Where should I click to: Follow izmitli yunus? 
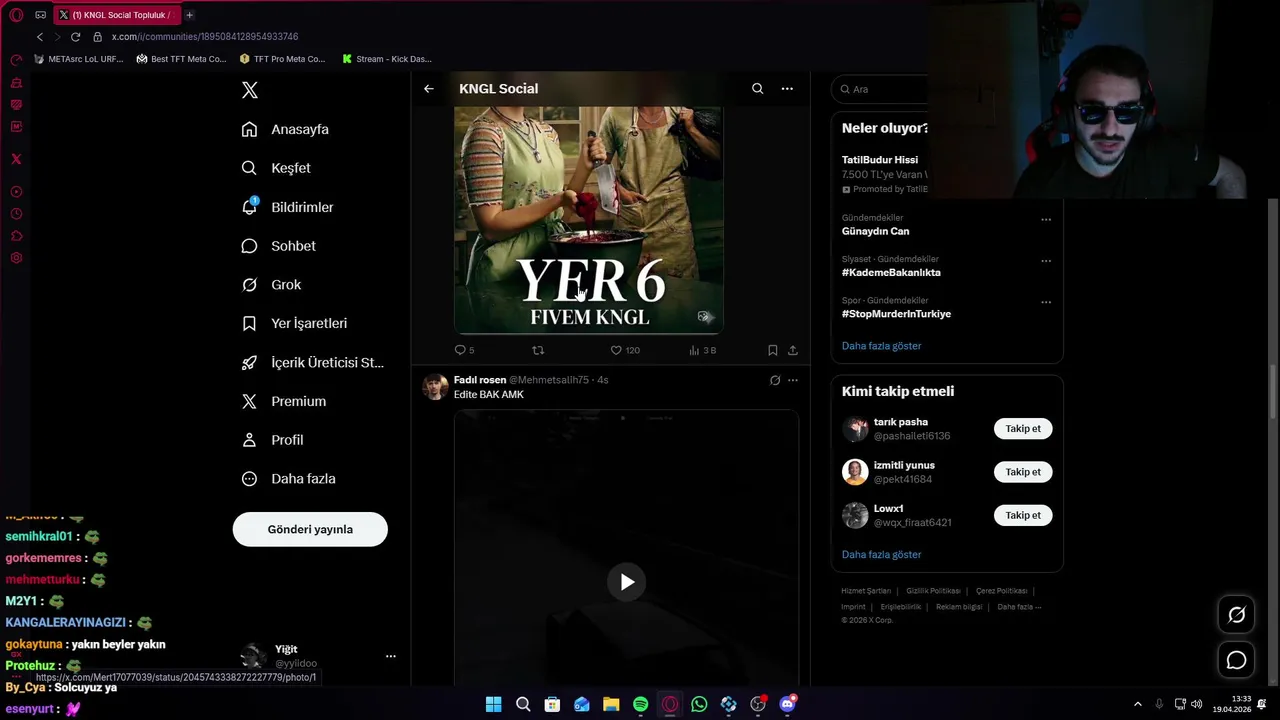point(1023,472)
